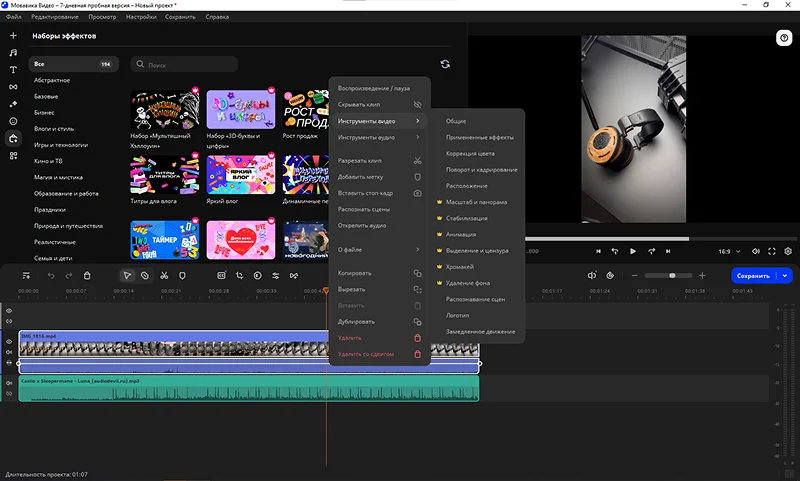Open the 16:9 aspect ratio dropdown
The height and width of the screenshot is (481, 800).
pyautogui.click(x=727, y=251)
